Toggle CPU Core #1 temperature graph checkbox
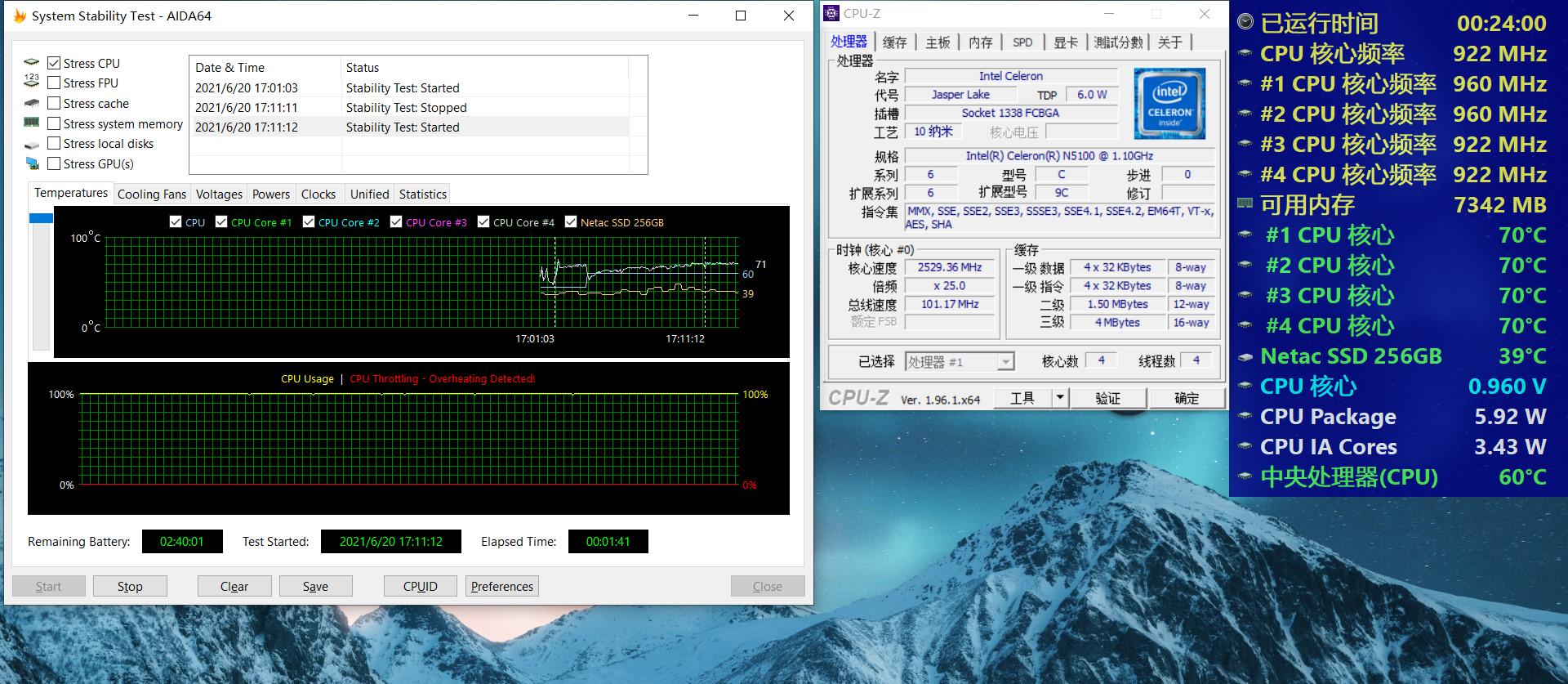Screen dimensions: 1568x684 221,222
